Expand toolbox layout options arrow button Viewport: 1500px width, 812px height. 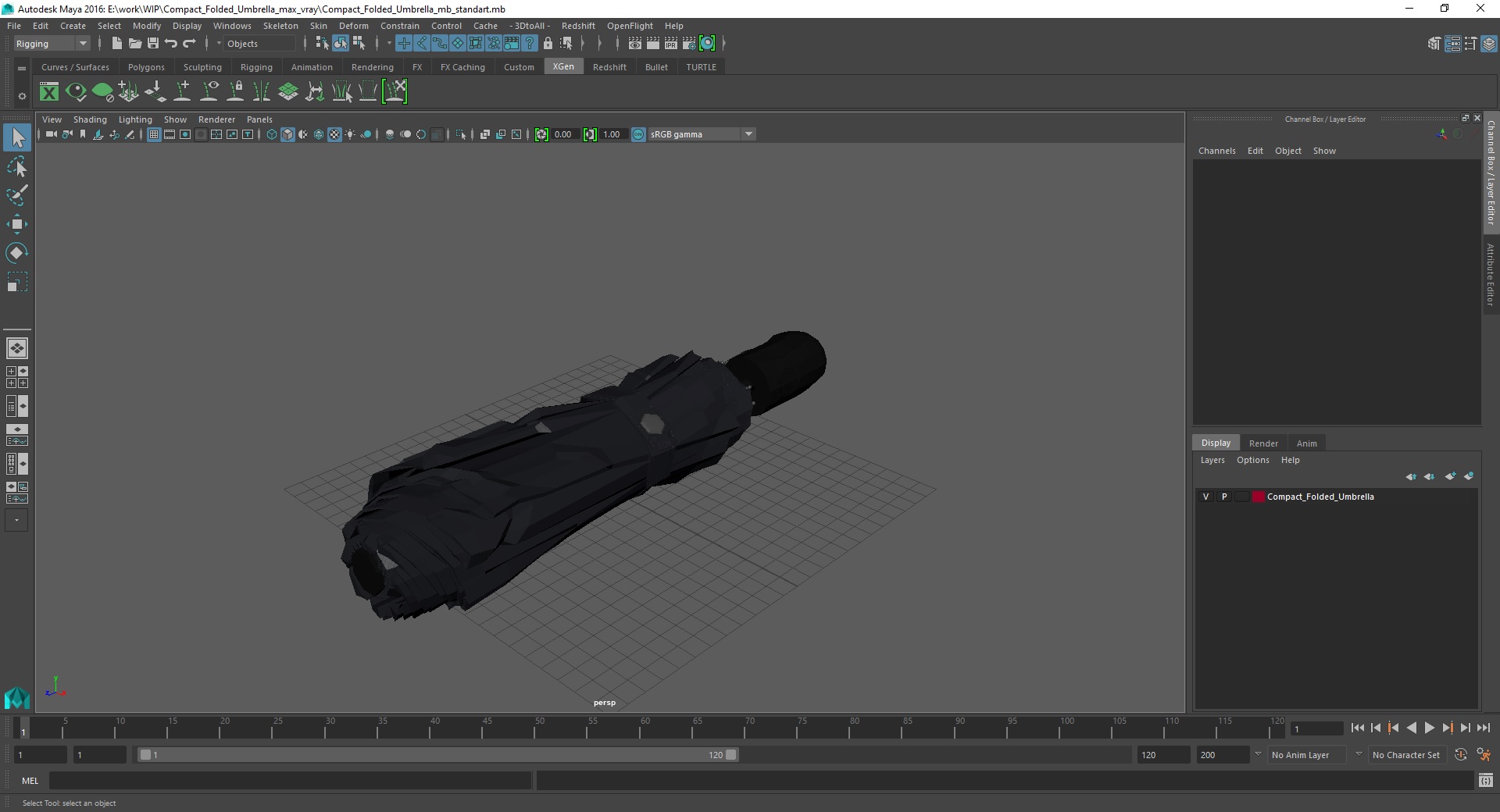coord(16,520)
